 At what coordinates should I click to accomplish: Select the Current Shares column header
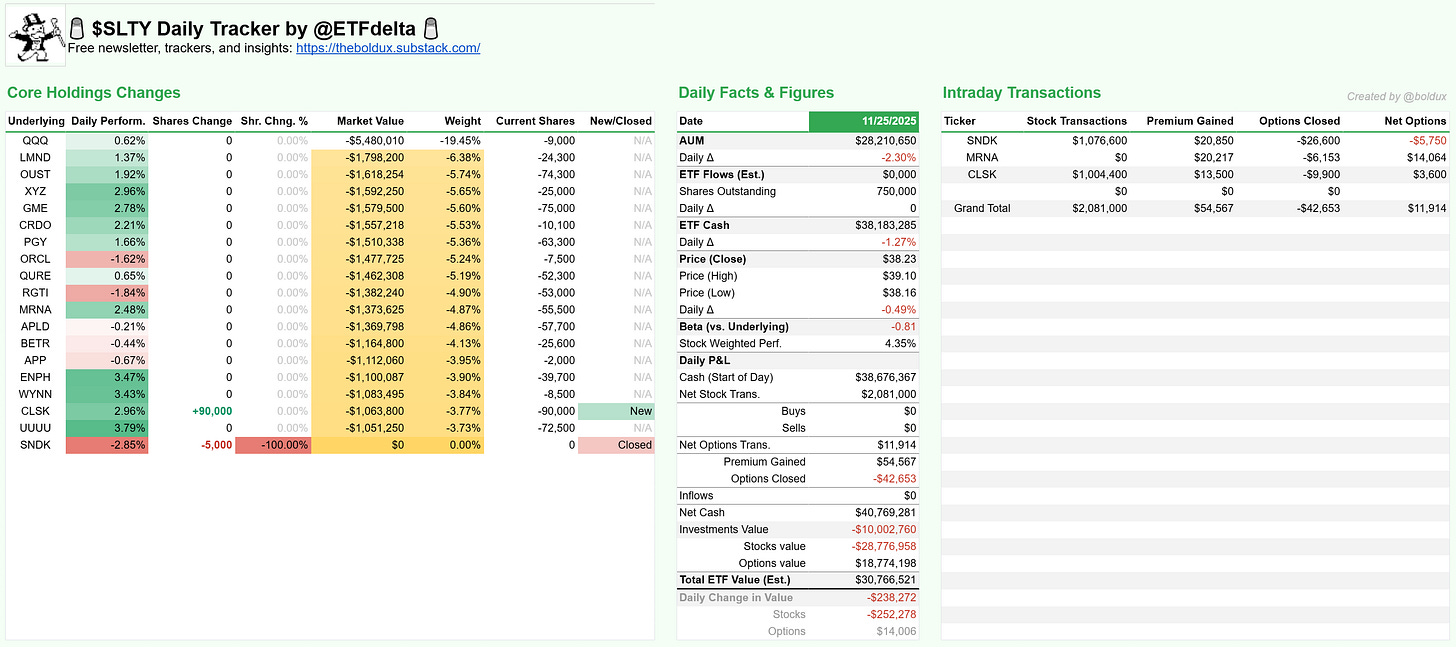click(x=535, y=121)
